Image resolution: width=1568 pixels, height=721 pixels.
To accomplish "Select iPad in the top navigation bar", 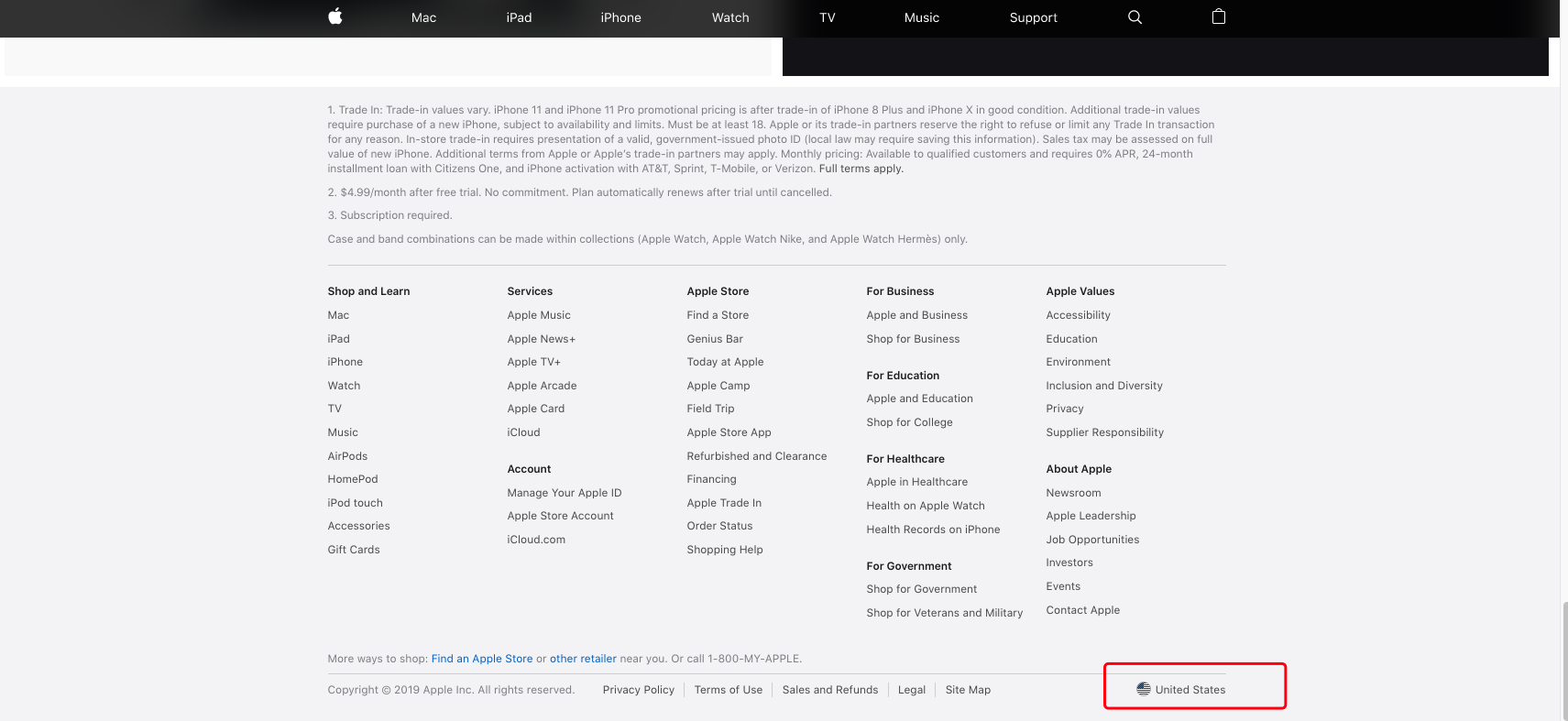I will tap(519, 17).
